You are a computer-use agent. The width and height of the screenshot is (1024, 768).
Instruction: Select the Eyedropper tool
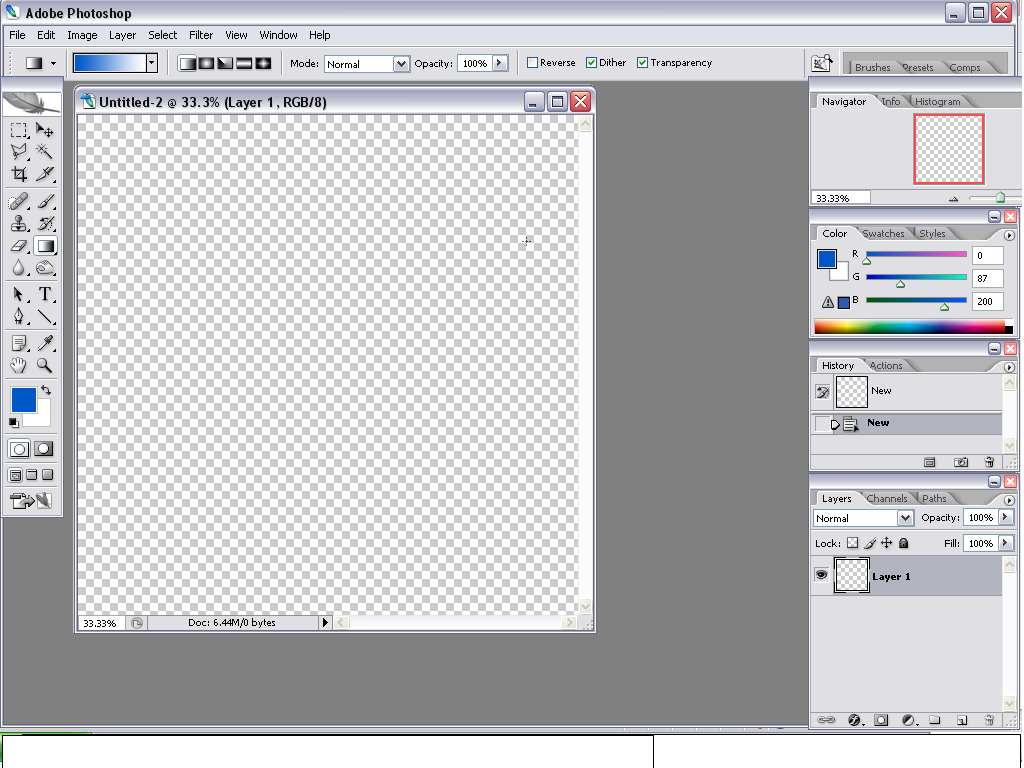pos(44,343)
